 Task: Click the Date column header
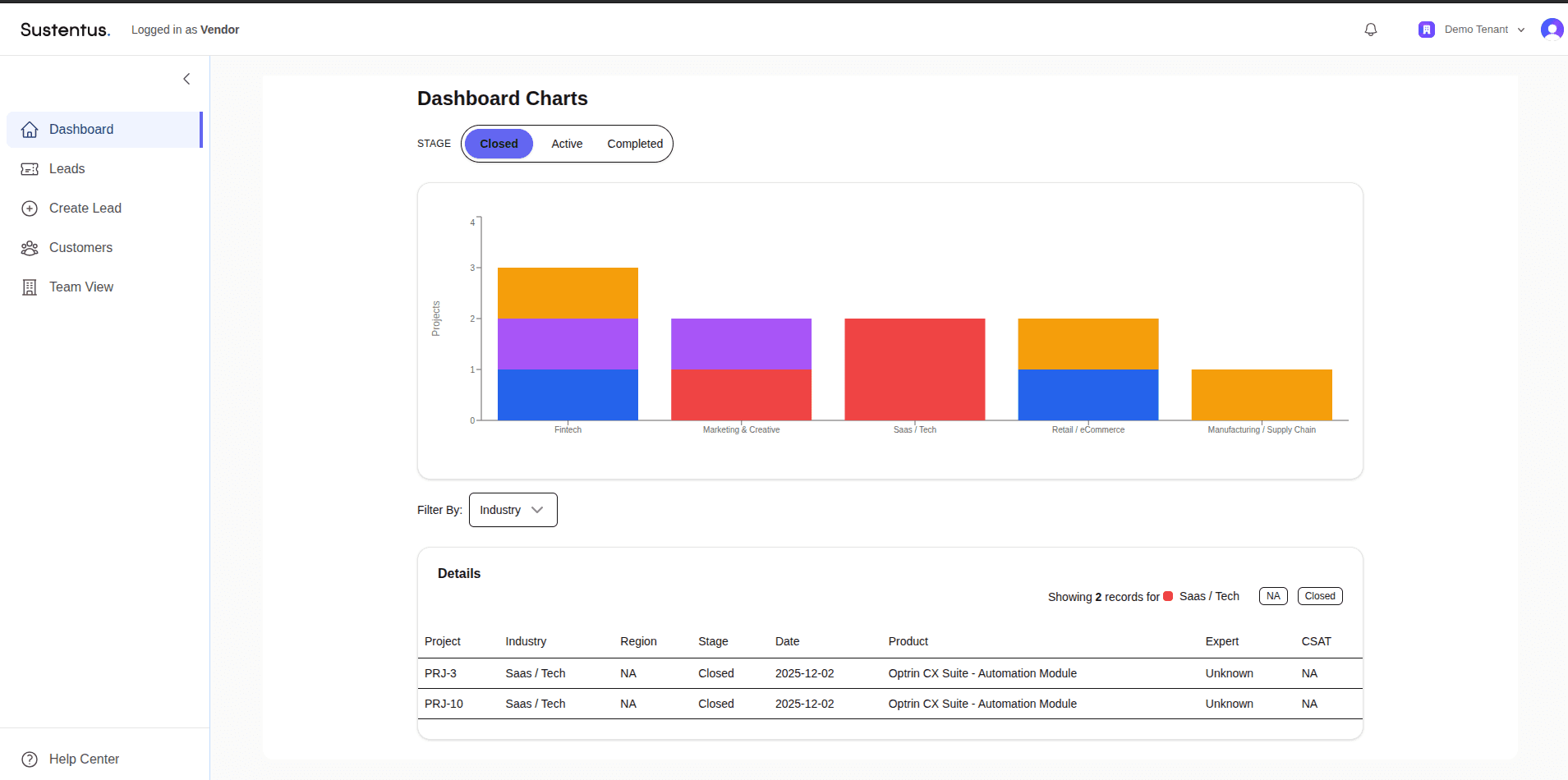(x=787, y=641)
